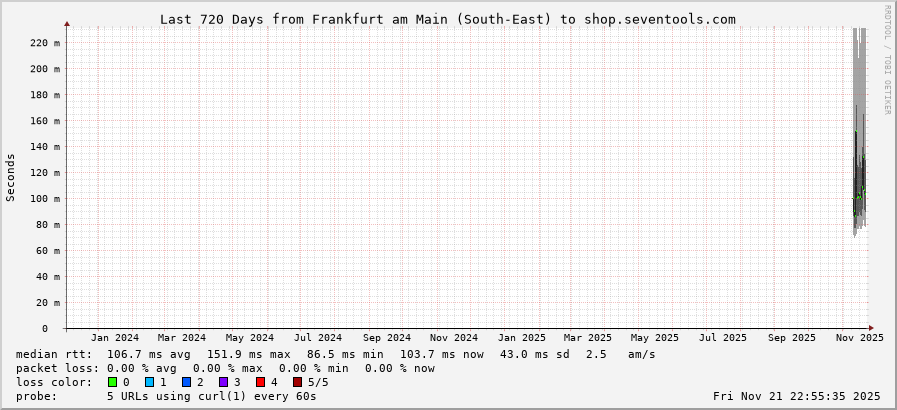
Task: Click the graph title mentioning shop.seventools.com
Action: (448, 19)
